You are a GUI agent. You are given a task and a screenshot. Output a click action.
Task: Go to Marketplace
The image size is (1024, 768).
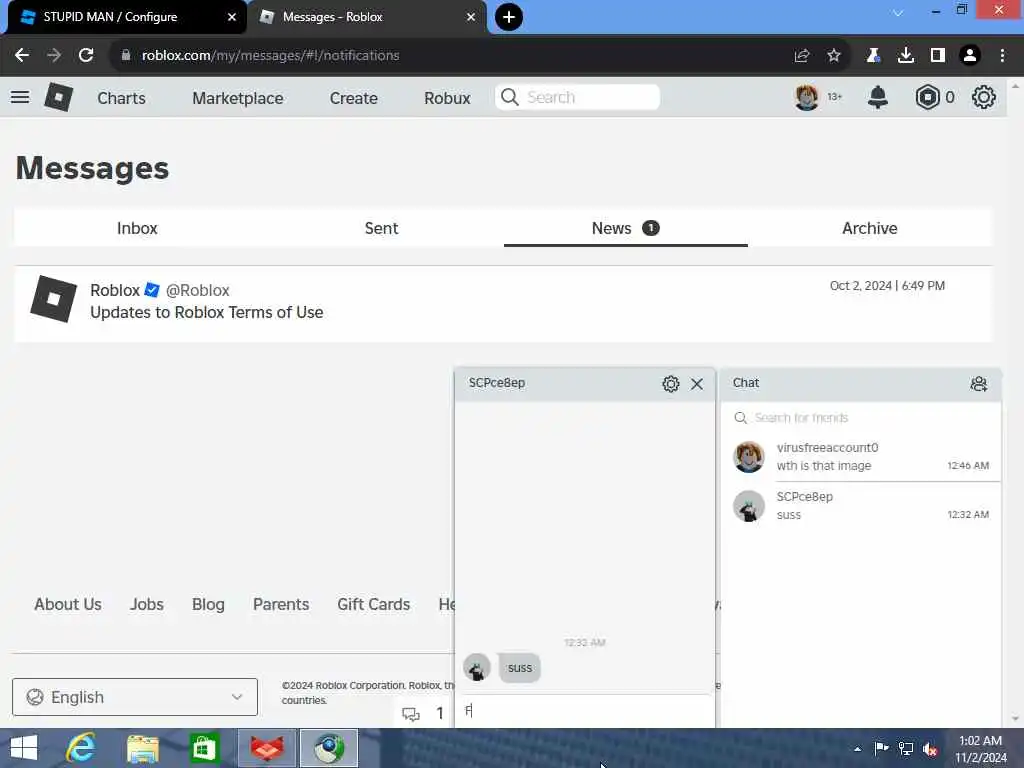pos(238,98)
